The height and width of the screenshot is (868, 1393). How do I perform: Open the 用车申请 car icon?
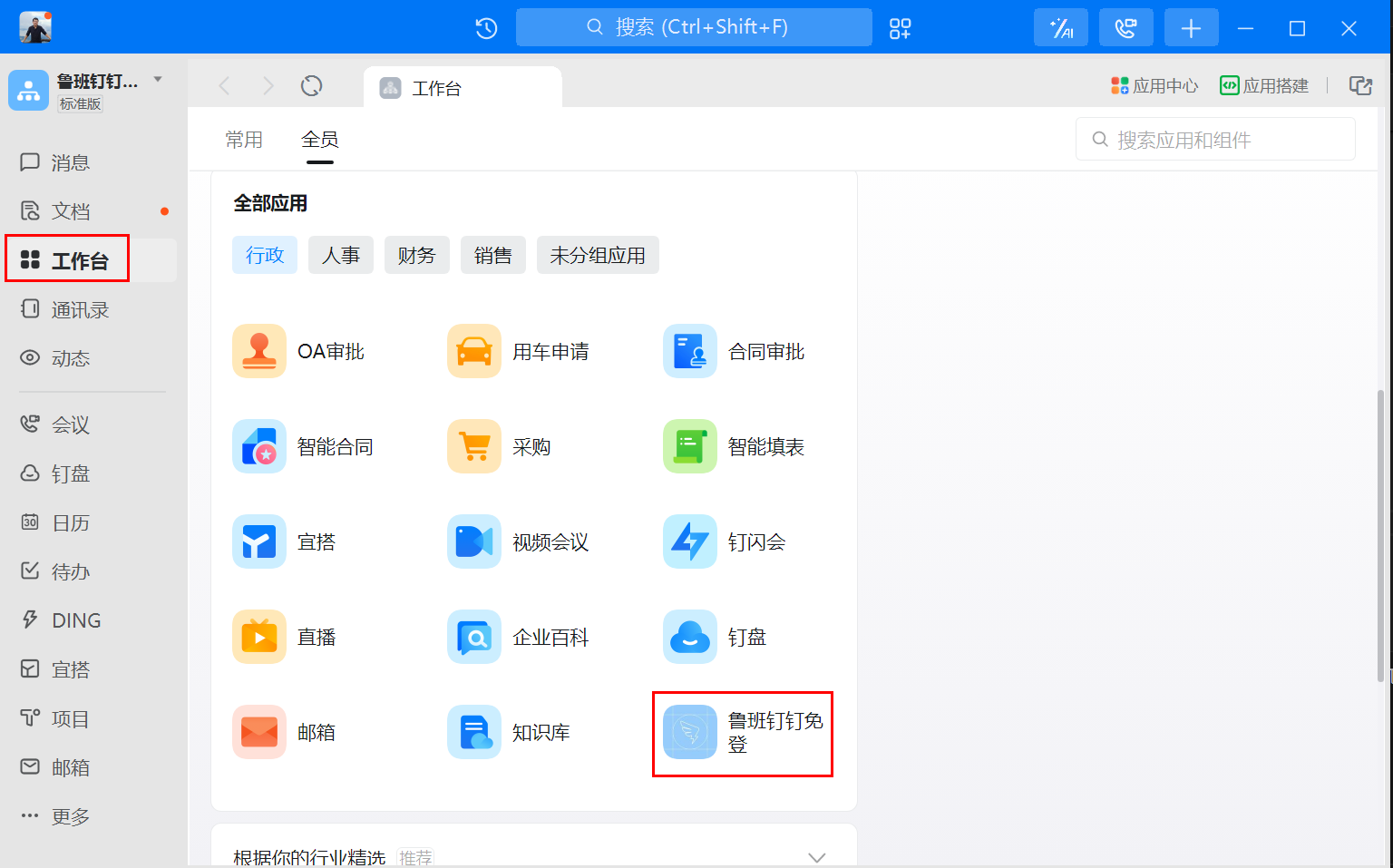click(474, 351)
